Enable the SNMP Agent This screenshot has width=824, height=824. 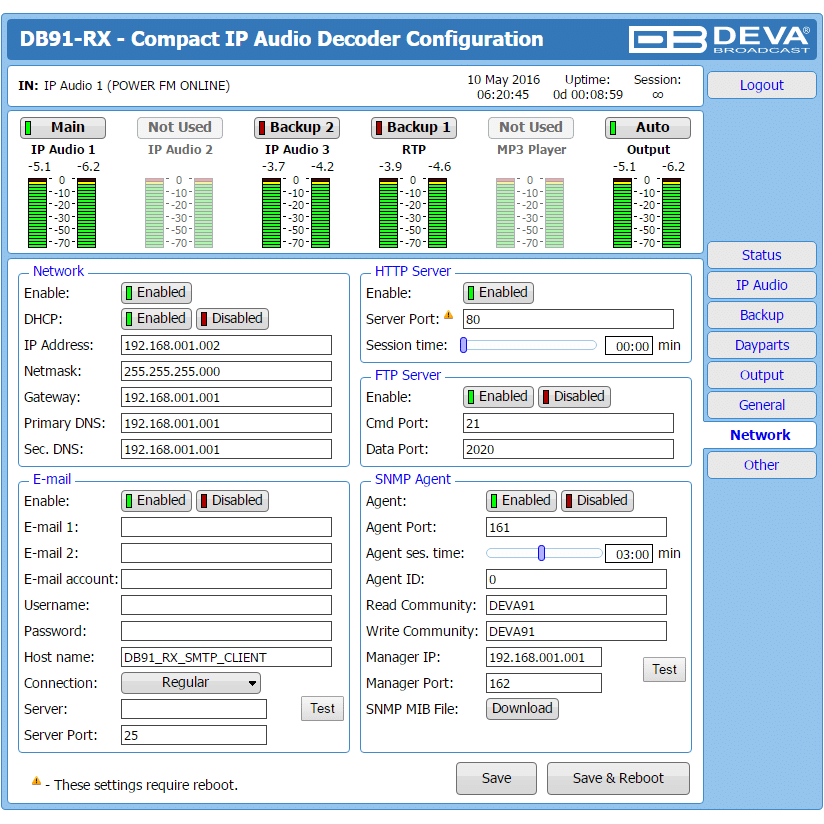tap(521, 501)
